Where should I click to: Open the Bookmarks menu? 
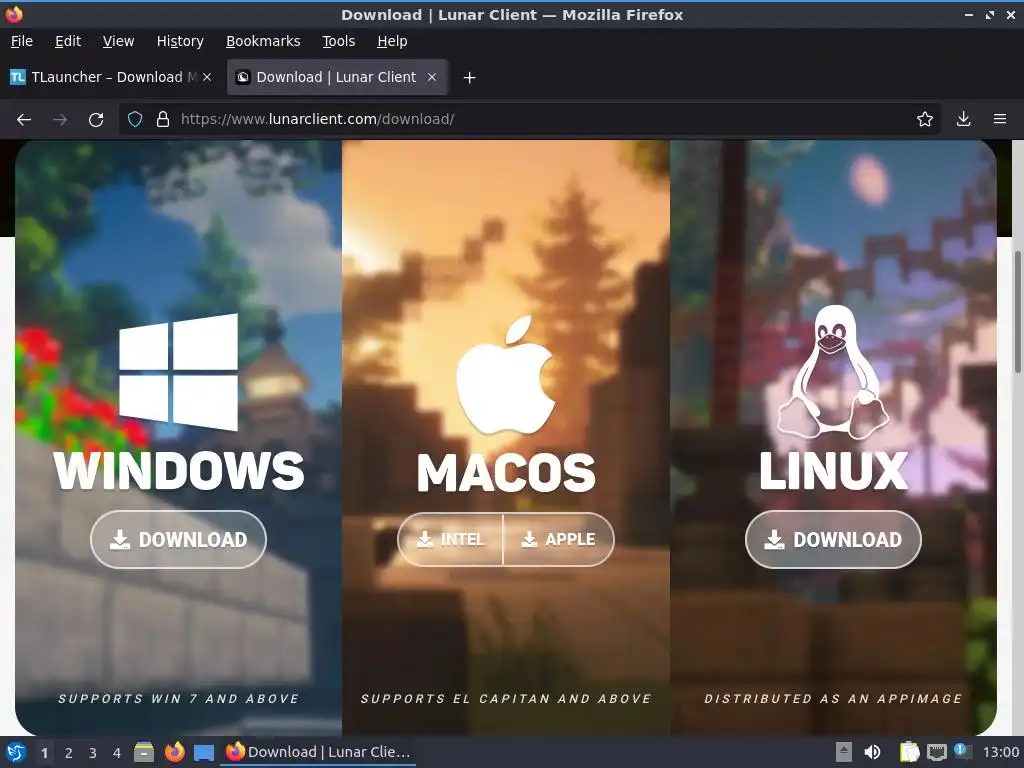click(263, 41)
